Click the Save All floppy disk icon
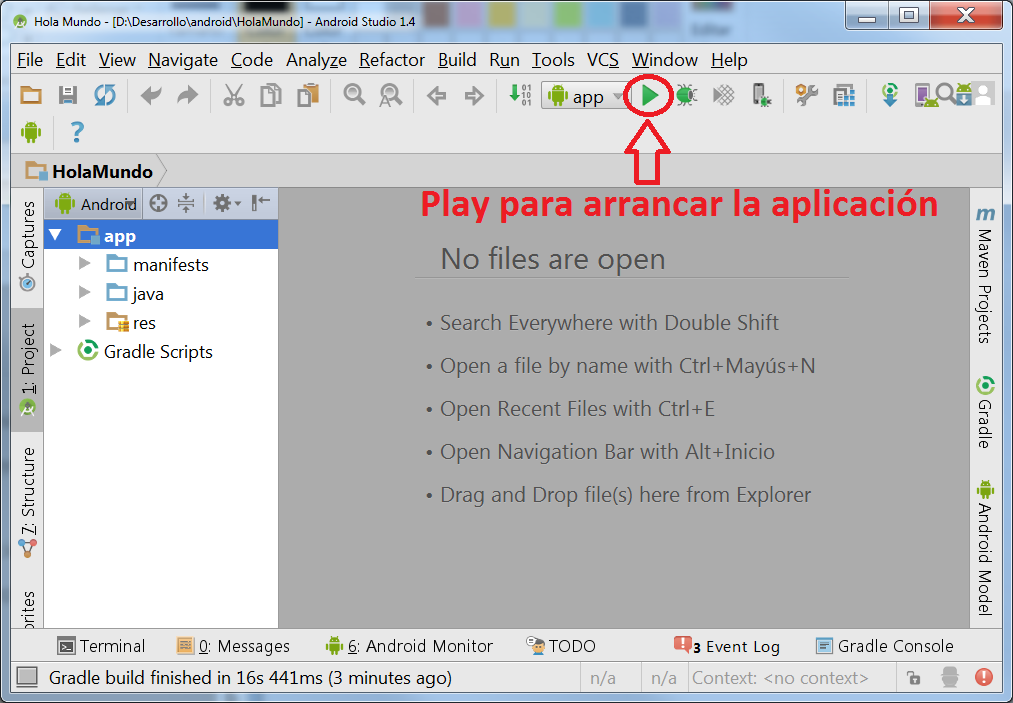Viewport: 1013px width, 703px height. (x=68, y=96)
